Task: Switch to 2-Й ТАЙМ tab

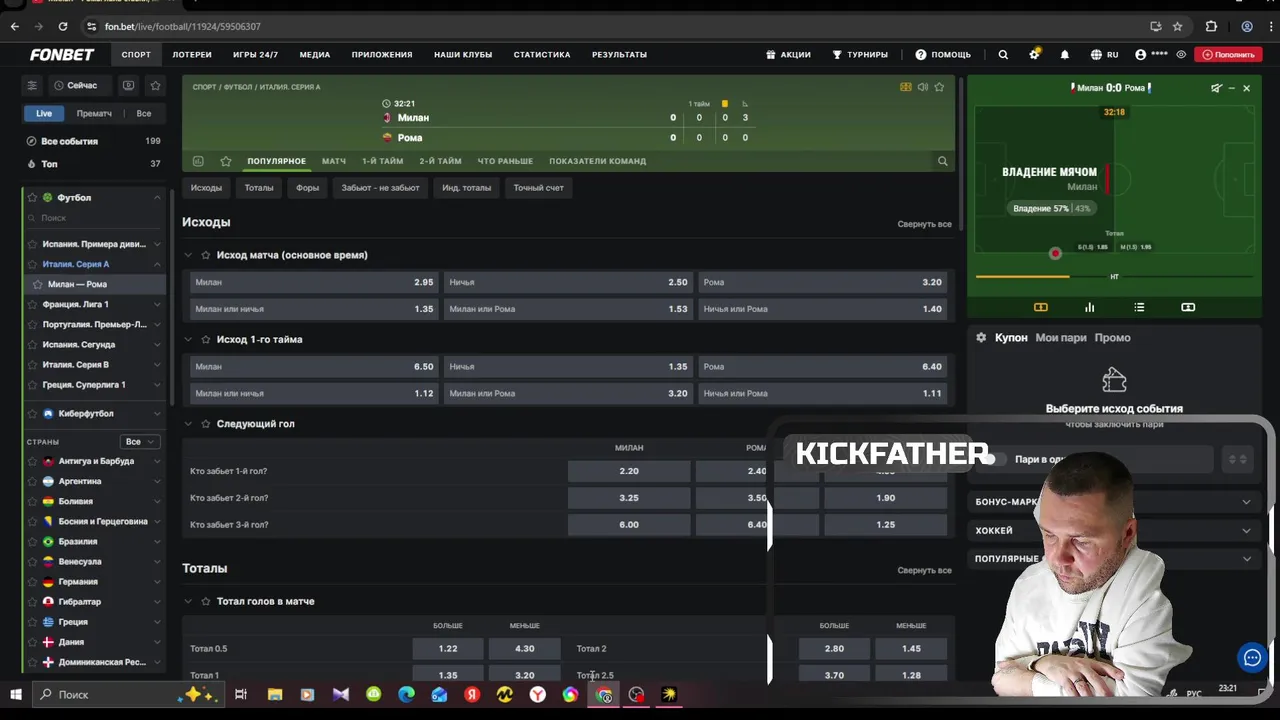Action: click(441, 161)
